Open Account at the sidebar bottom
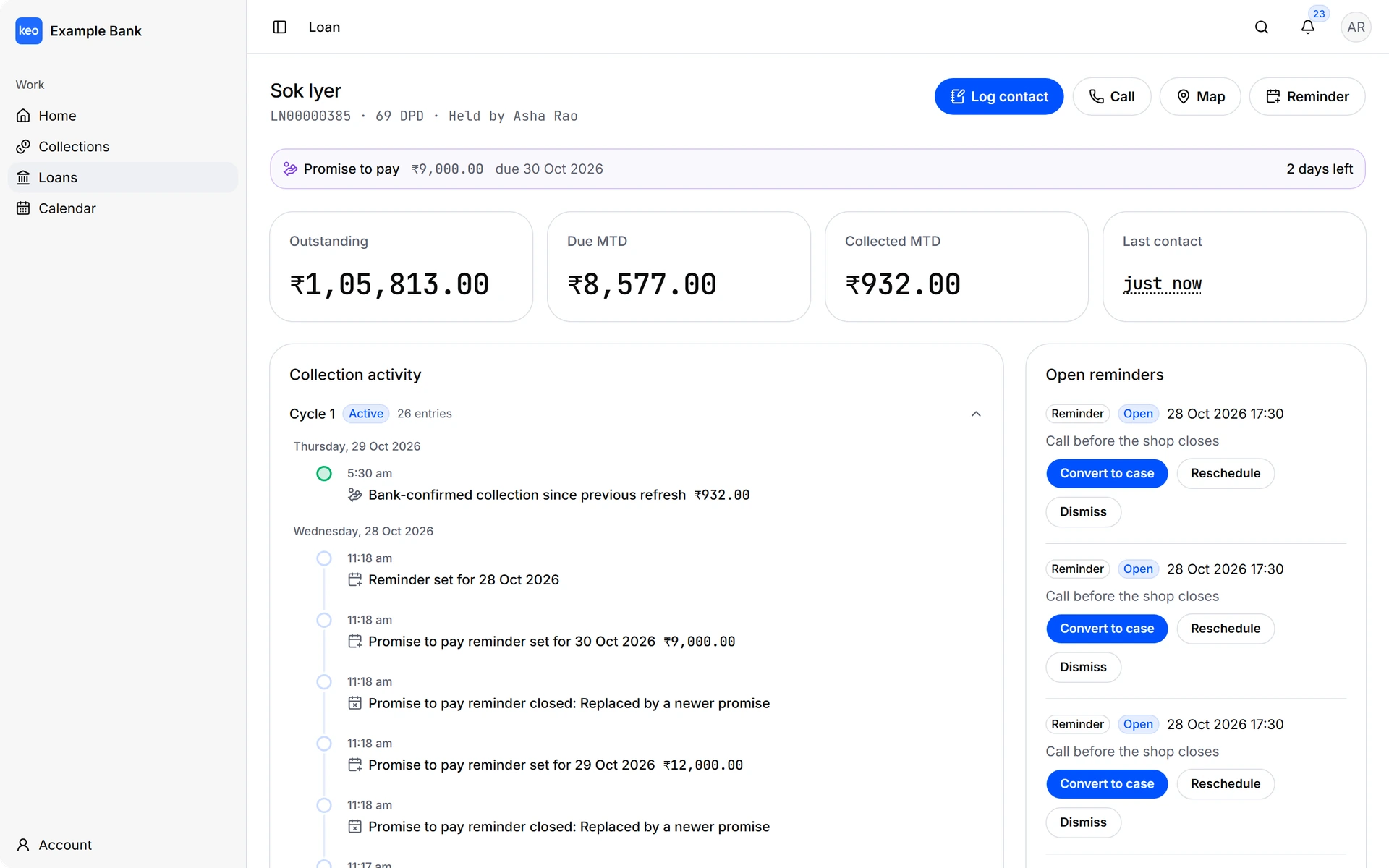 (x=123, y=845)
